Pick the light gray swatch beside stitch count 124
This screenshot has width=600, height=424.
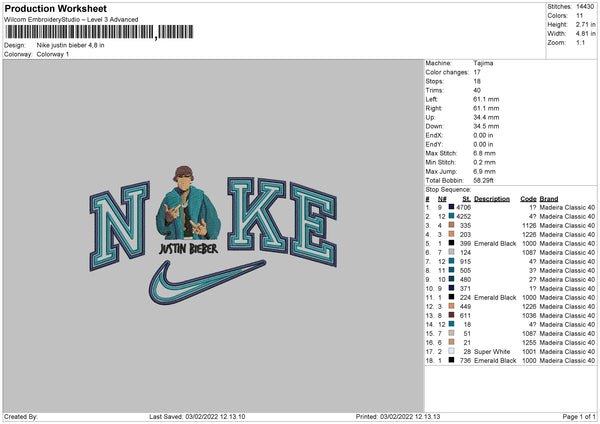point(451,252)
